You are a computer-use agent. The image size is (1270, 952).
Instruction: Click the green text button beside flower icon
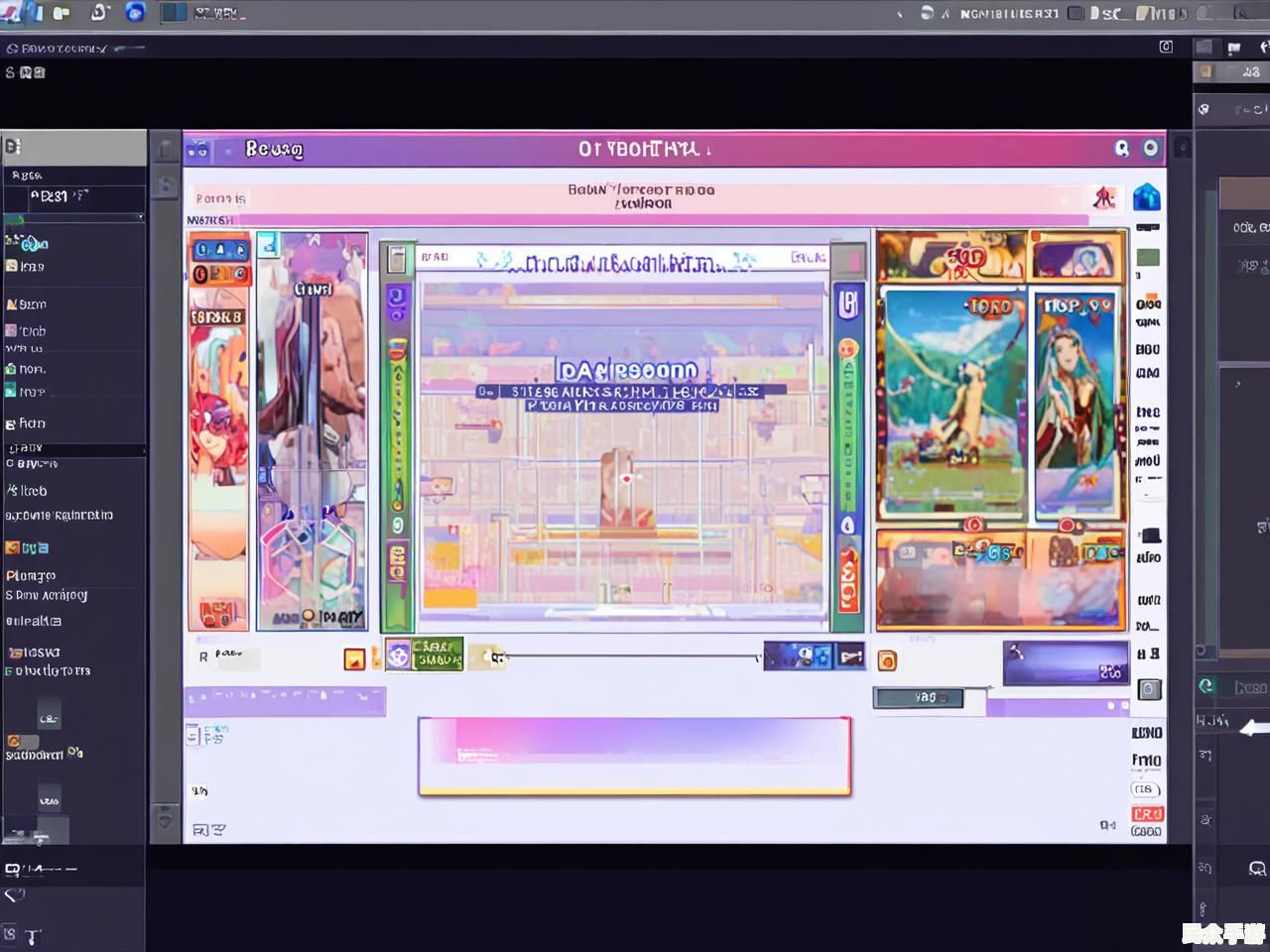[x=438, y=654]
